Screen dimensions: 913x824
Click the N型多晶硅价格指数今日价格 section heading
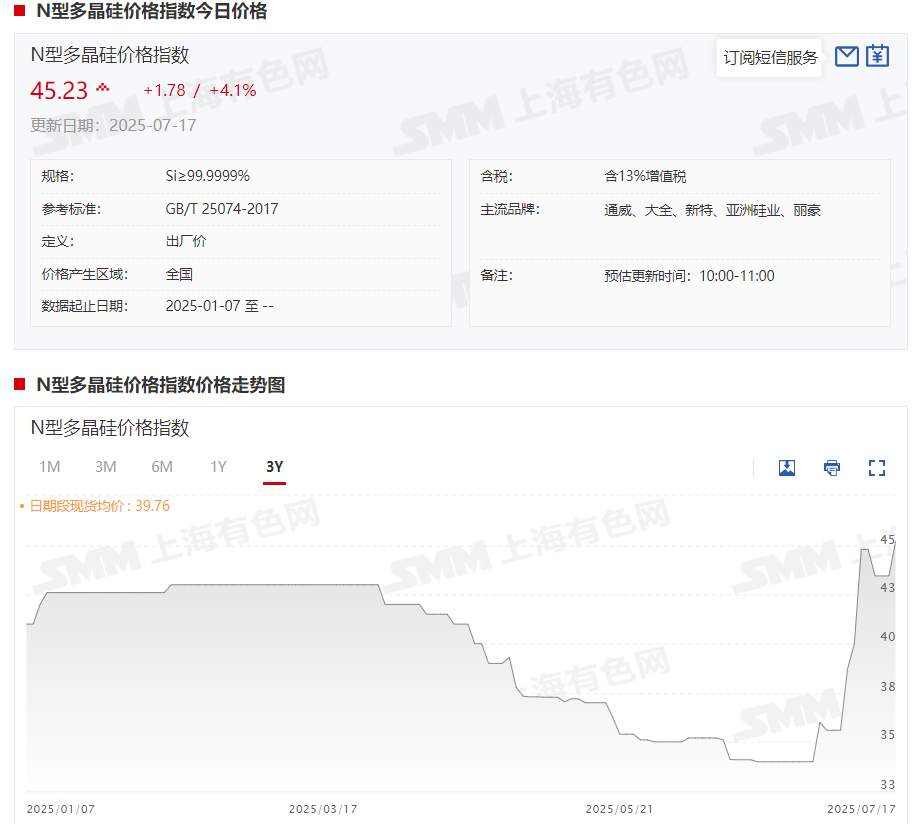pyautogui.click(x=151, y=12)
